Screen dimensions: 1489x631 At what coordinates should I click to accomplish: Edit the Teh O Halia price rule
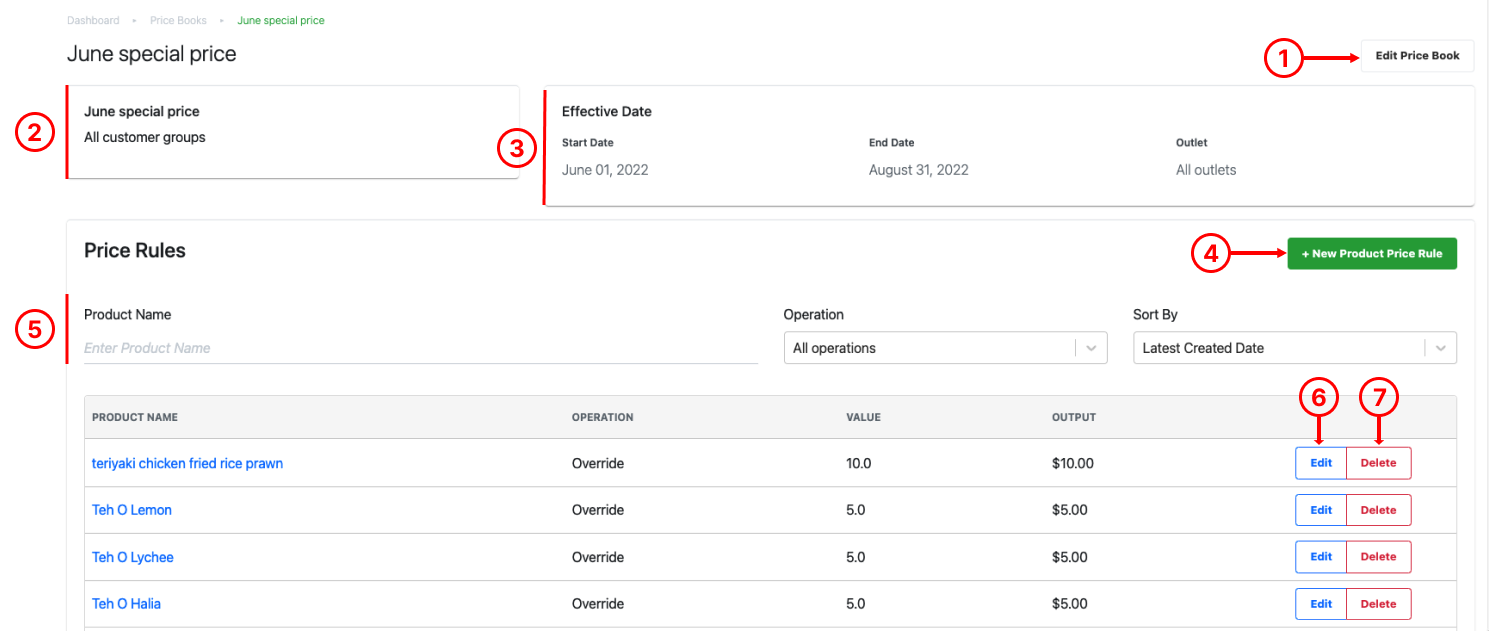click(1321, 604)
